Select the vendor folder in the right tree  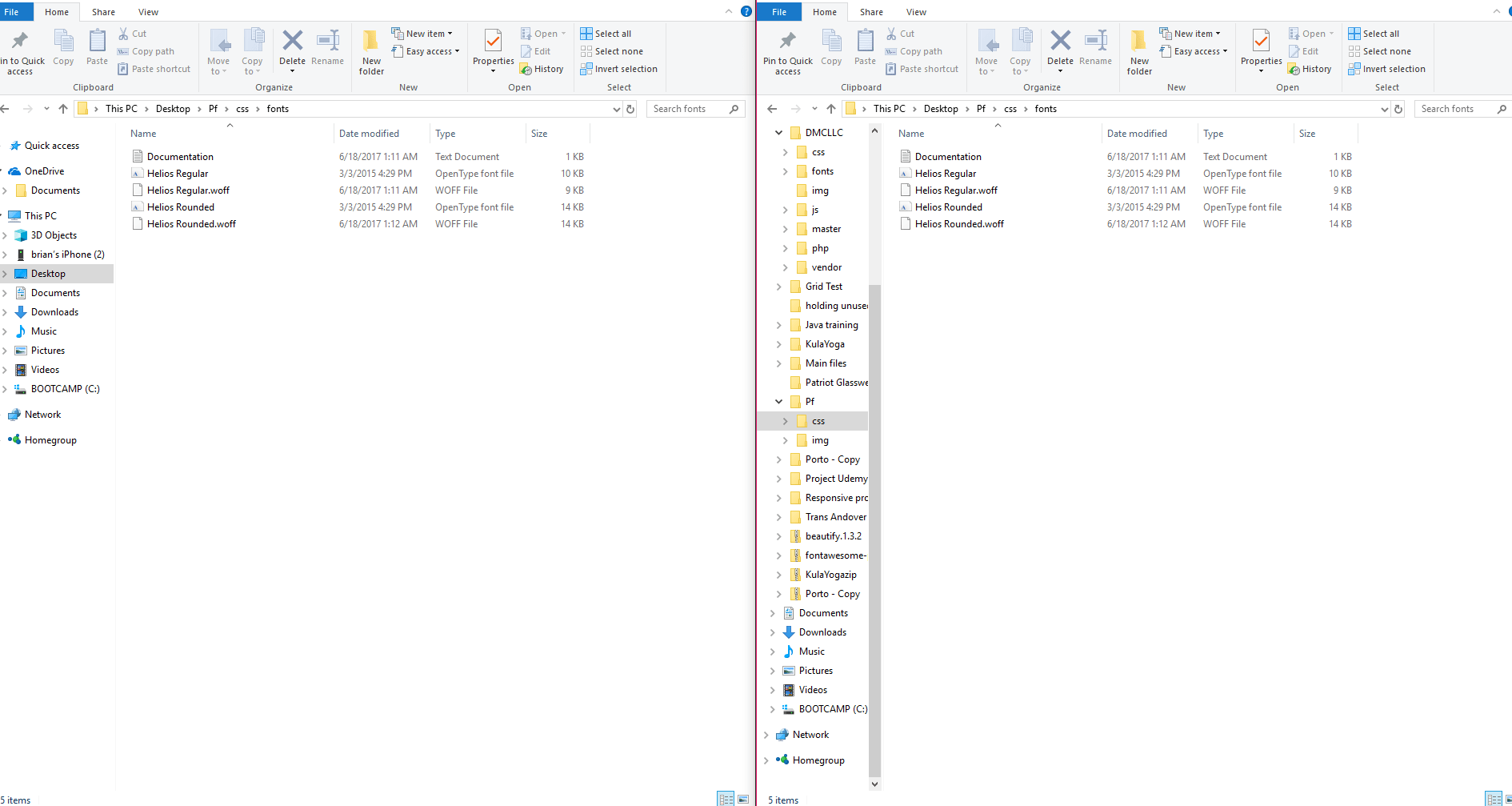[x=826, y=267]
